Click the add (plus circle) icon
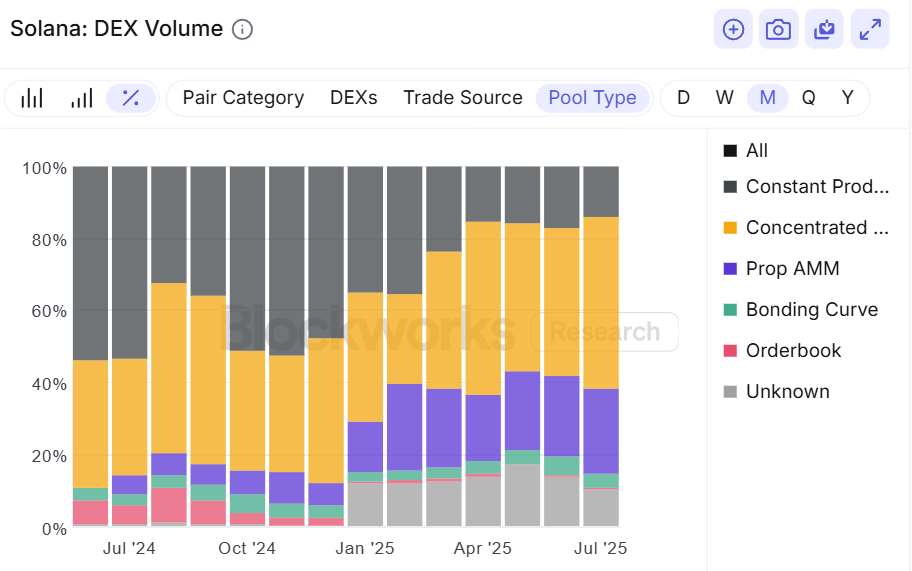Screen dimensions: 912x571 (733, 29)
